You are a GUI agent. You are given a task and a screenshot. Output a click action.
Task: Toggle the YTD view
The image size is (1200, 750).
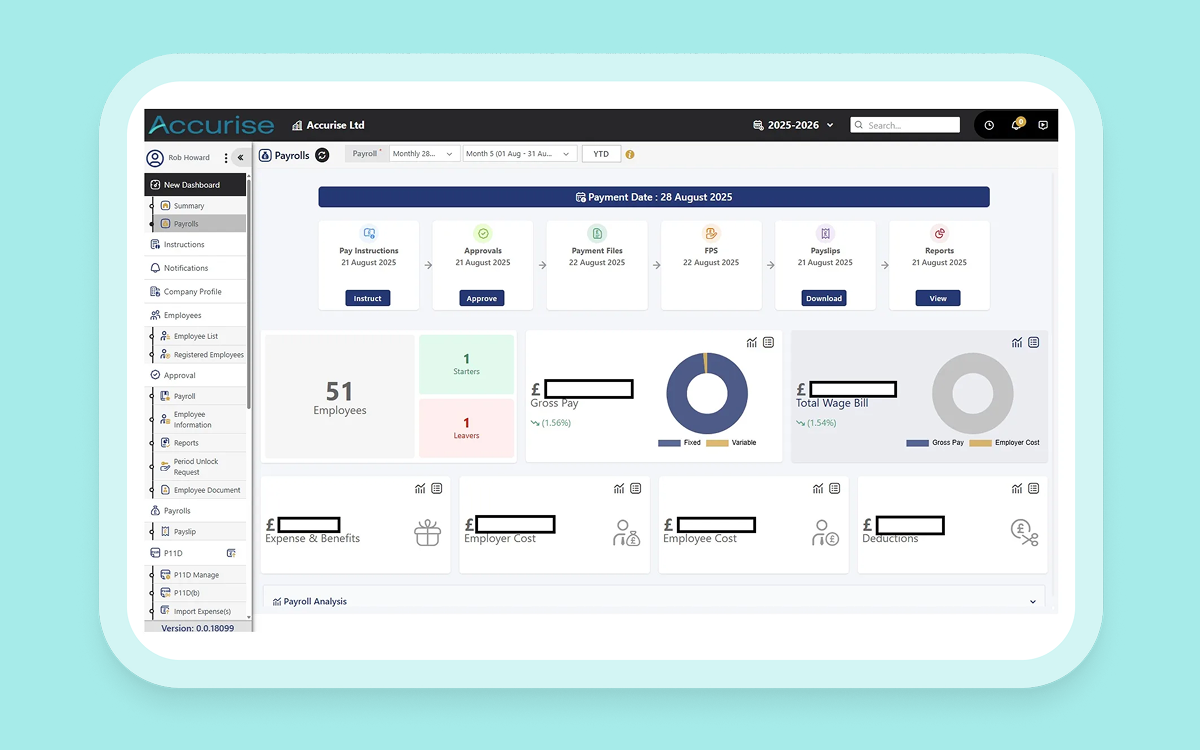coord(600,154)
